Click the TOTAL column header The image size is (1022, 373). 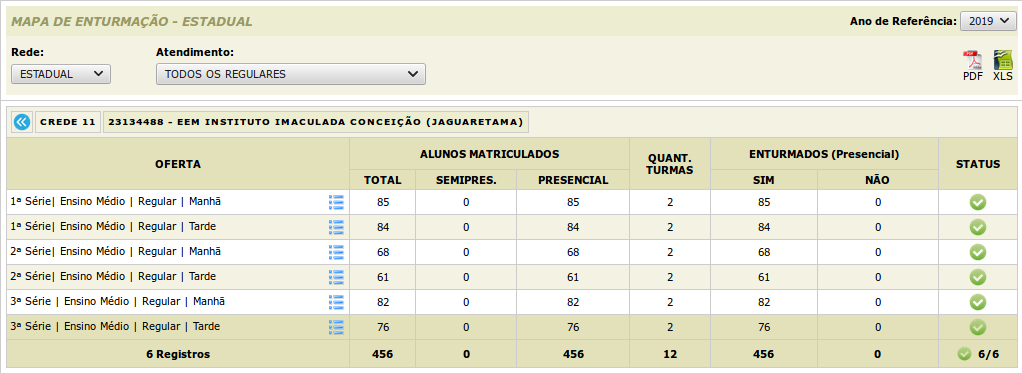383,180
